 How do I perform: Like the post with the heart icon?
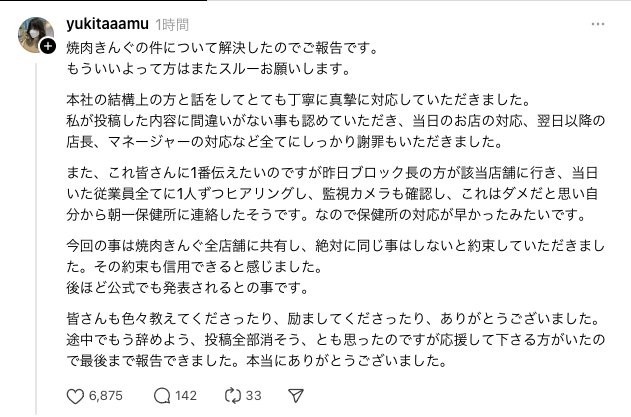pyautogui.click(x=76, y=395)
